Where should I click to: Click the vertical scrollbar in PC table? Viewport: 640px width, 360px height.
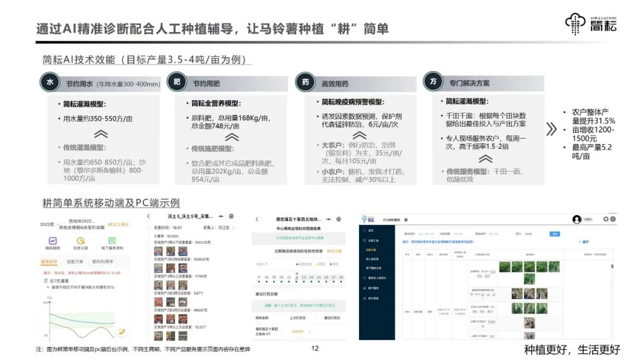[612, 267]
